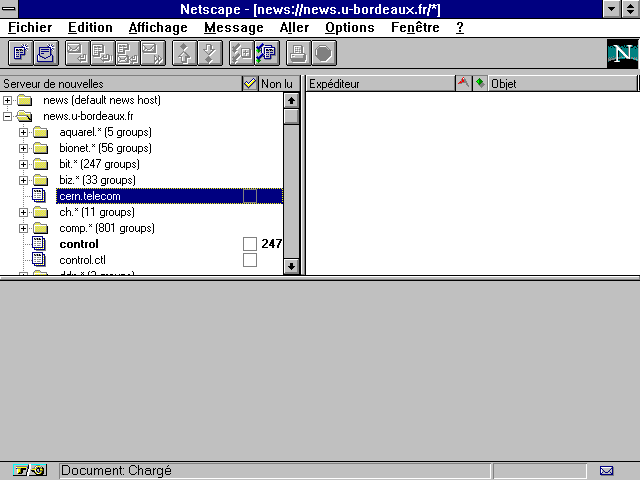Expand the ch.* group folder

pyautogui.click(x=23, y=212)
